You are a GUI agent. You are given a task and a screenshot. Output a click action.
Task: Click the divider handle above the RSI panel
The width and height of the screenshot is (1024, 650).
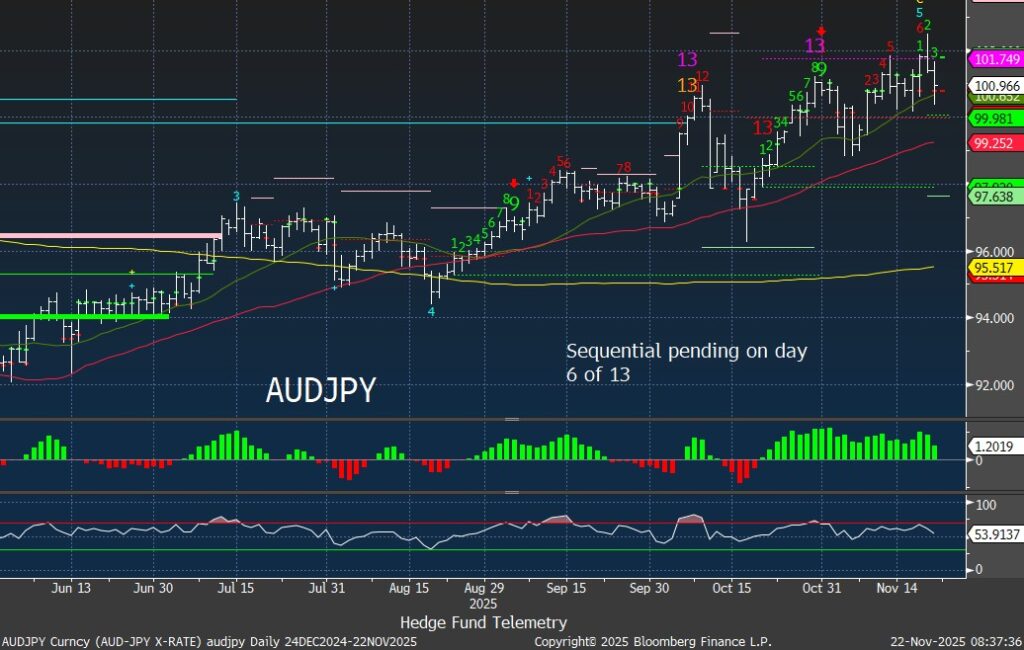pyautogui.click(x=512, y=492)
